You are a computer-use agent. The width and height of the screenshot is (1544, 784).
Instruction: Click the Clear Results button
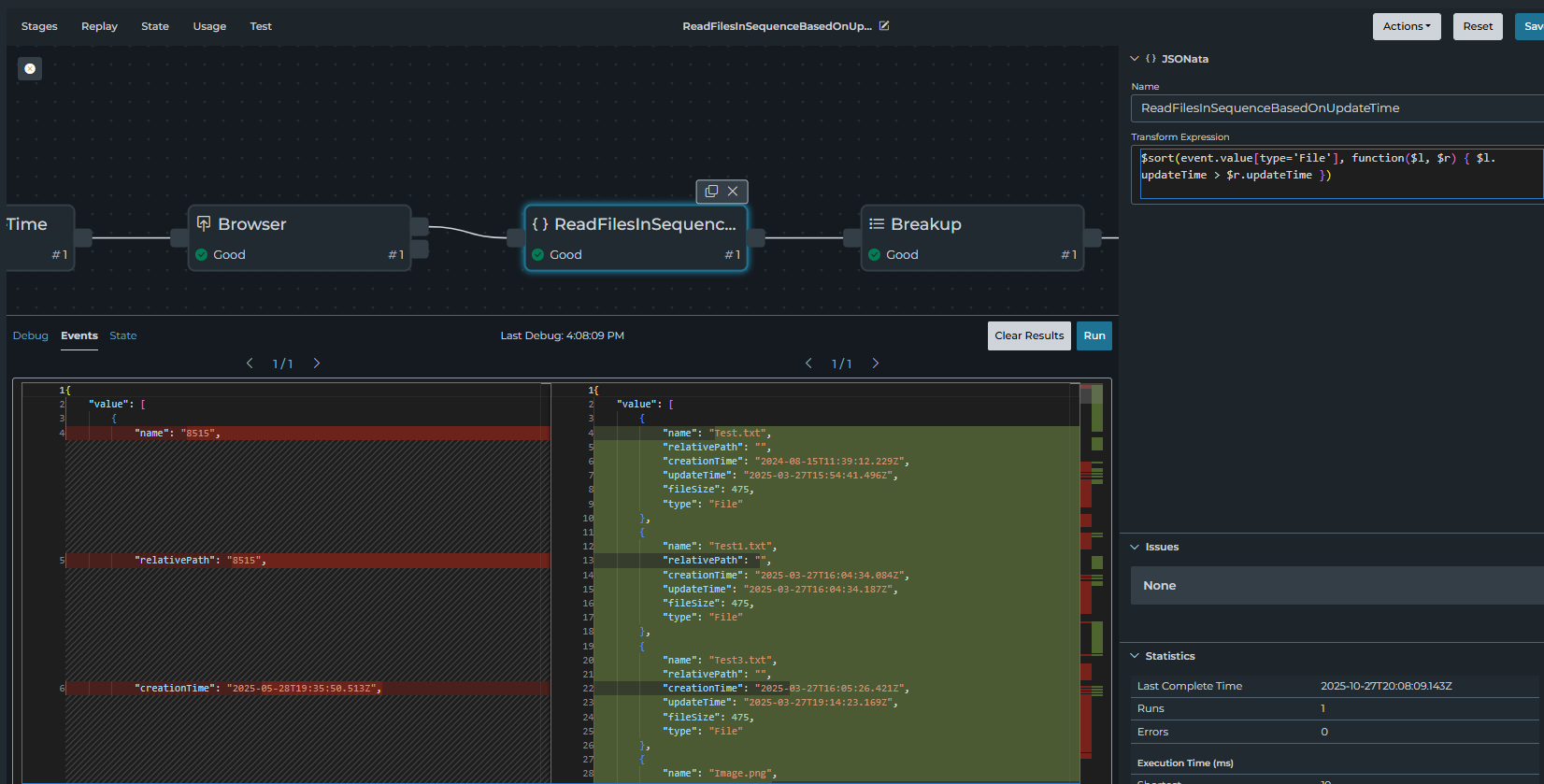click(x=1029, y=336)
